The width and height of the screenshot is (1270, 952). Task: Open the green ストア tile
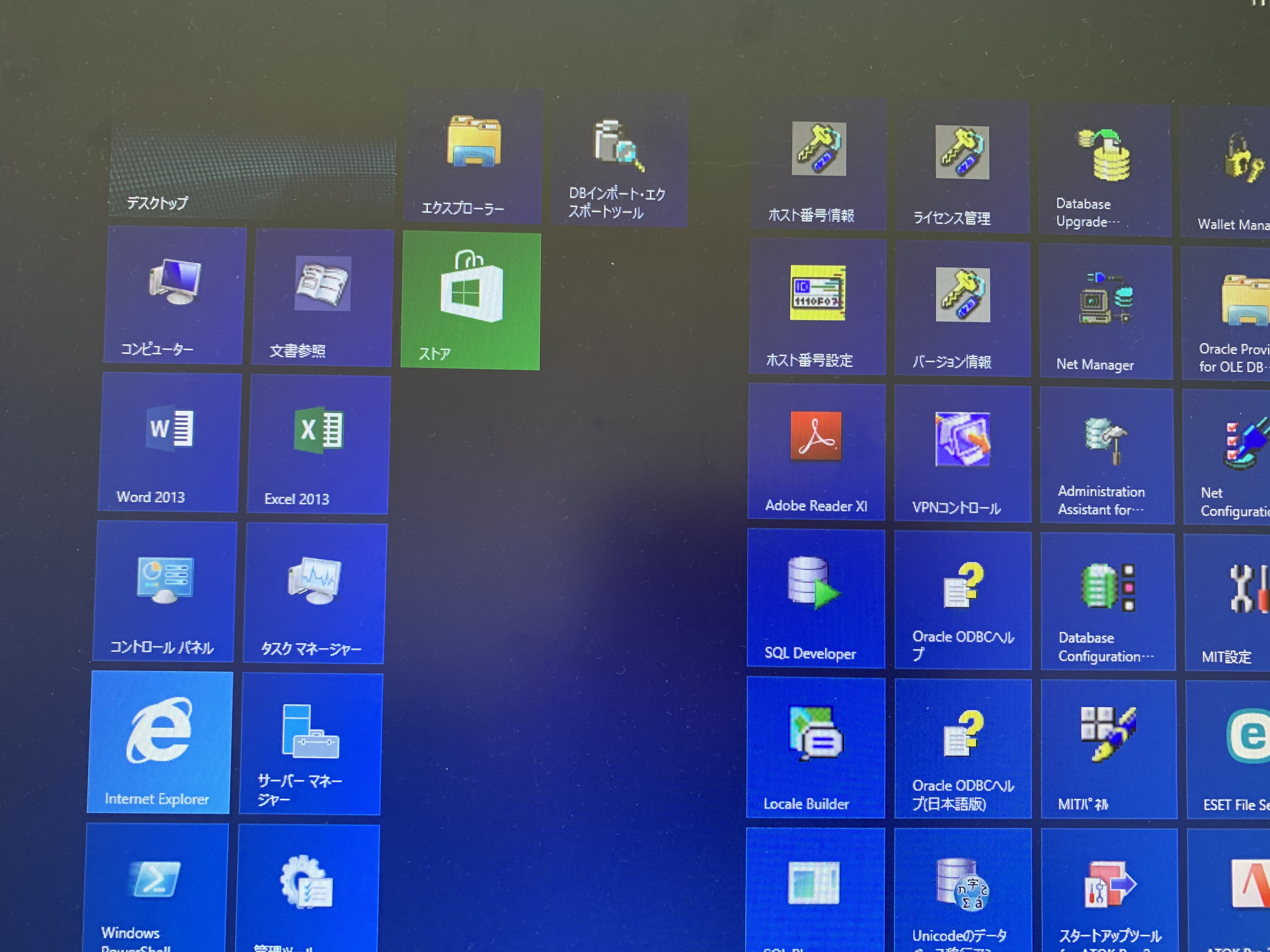tap(471, 301)
